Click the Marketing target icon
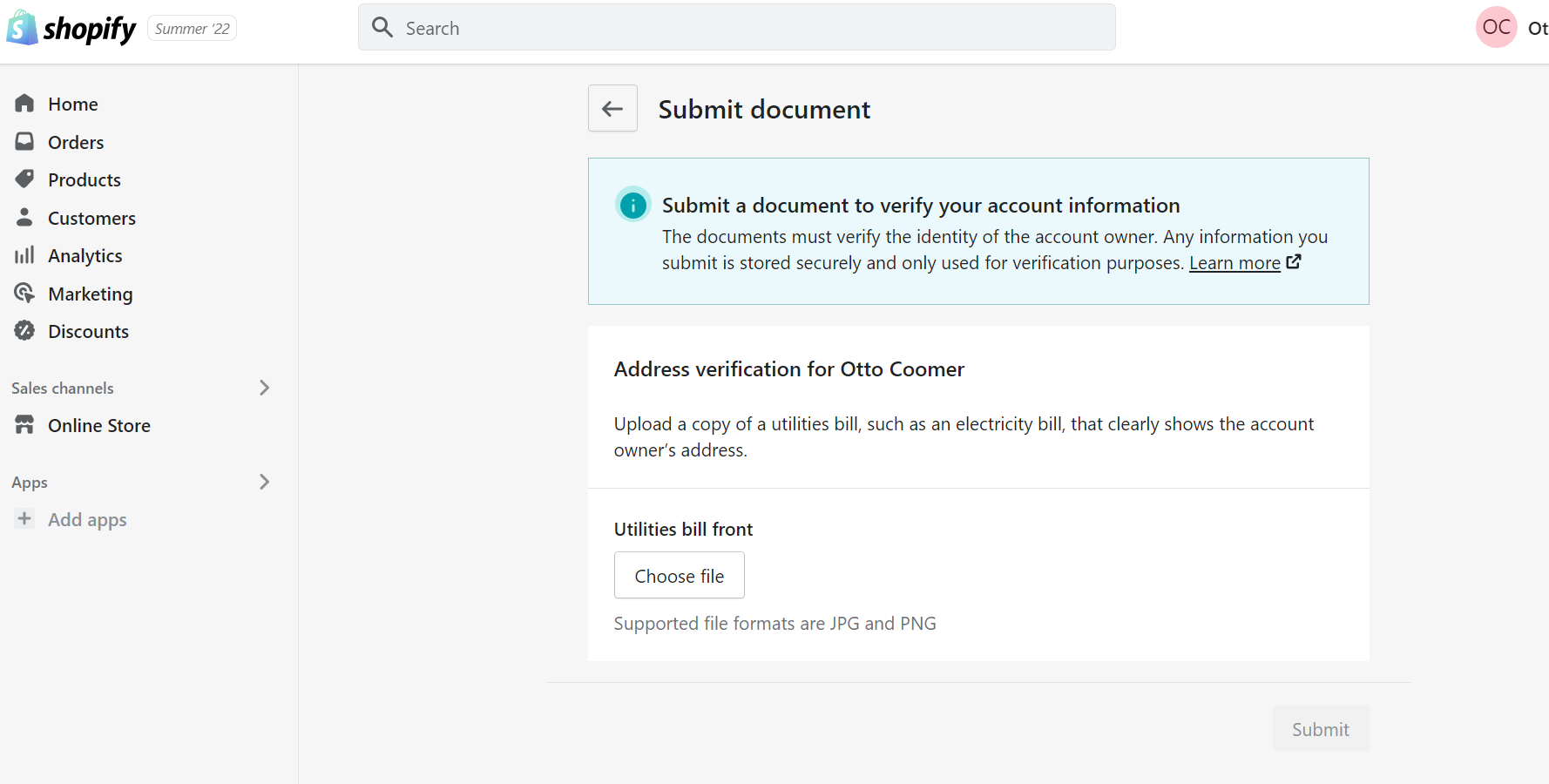 pyautogui.click(x=24, y=293)
